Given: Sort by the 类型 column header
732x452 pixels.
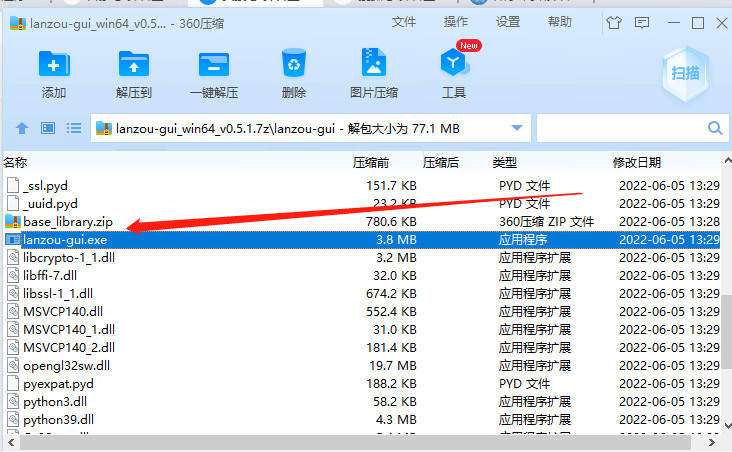Looking at the screenshot, I should (505, 162).
